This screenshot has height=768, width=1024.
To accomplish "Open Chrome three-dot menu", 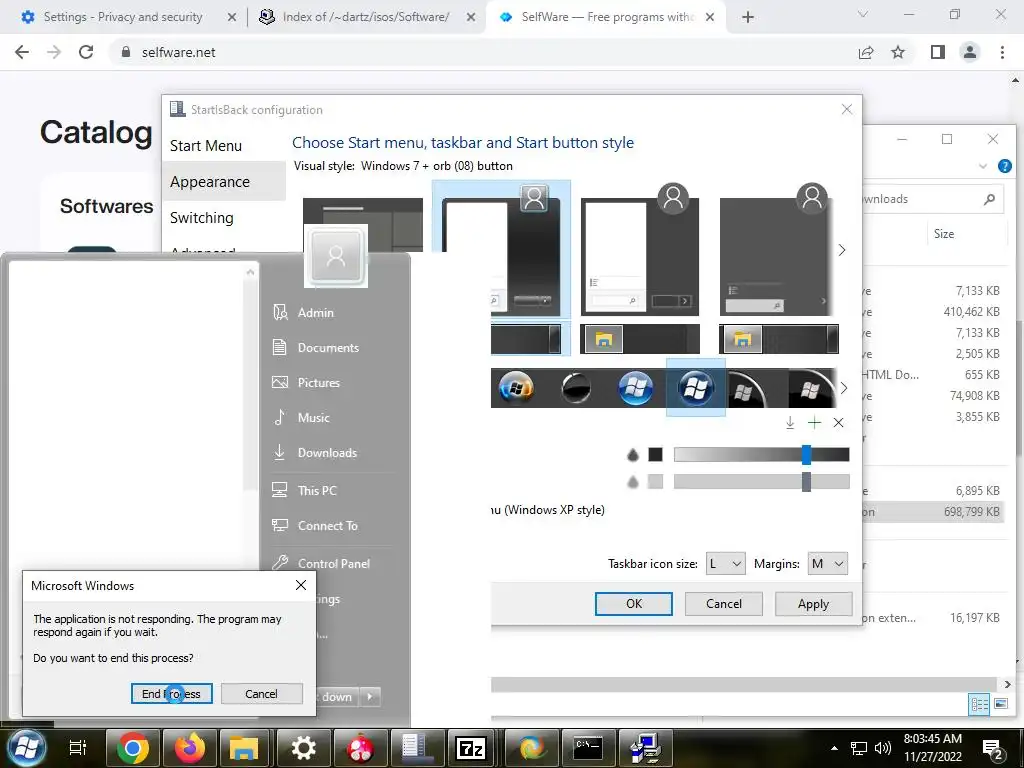I will (x=1002, y=52).
